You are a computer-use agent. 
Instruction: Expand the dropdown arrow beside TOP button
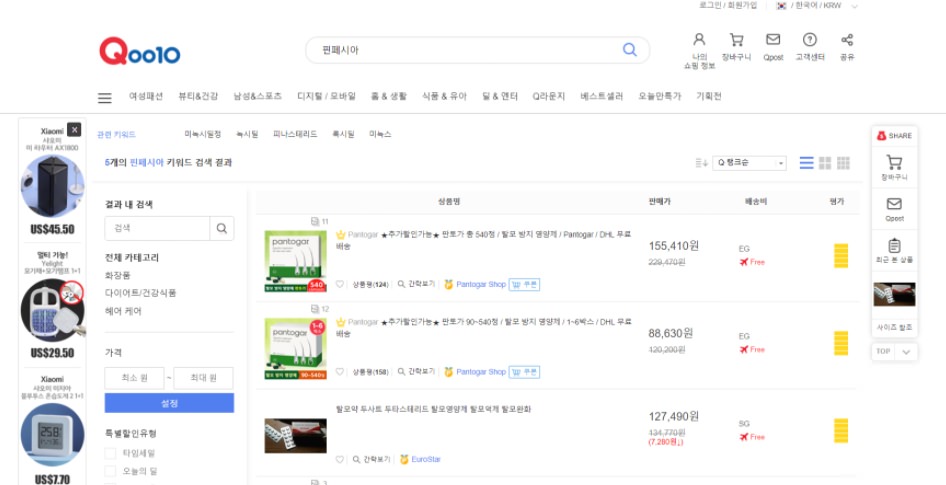(x=906, y=352)
